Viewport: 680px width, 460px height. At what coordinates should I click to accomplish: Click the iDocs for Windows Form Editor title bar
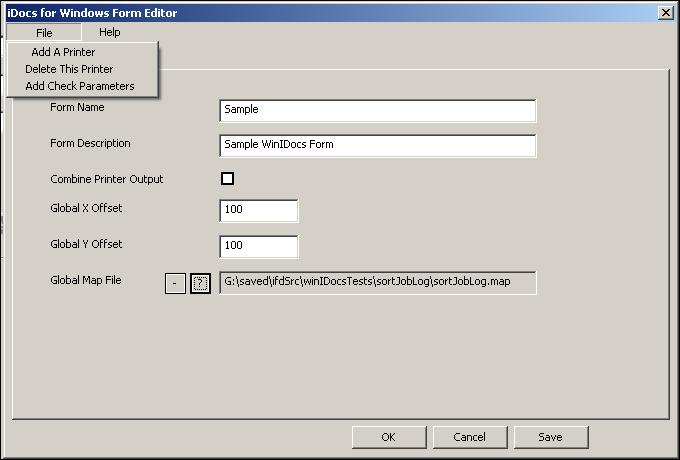(332, 13)
